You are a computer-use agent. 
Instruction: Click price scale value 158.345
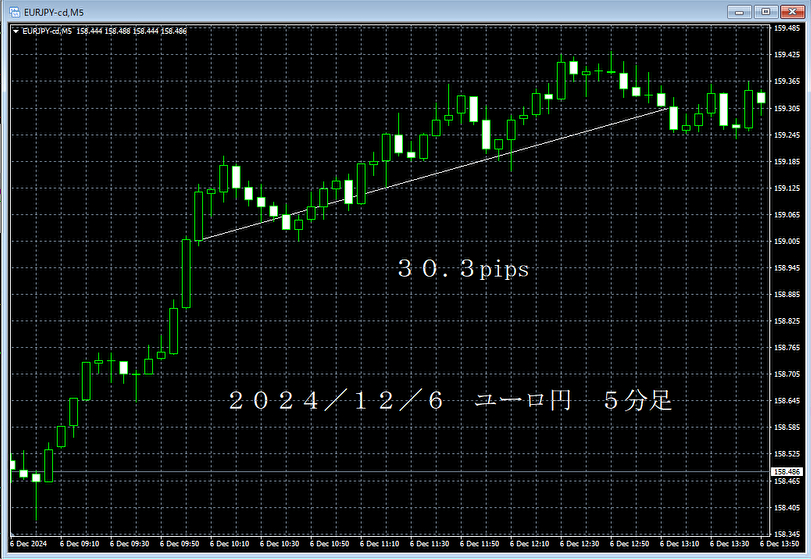tap(787, 534)
